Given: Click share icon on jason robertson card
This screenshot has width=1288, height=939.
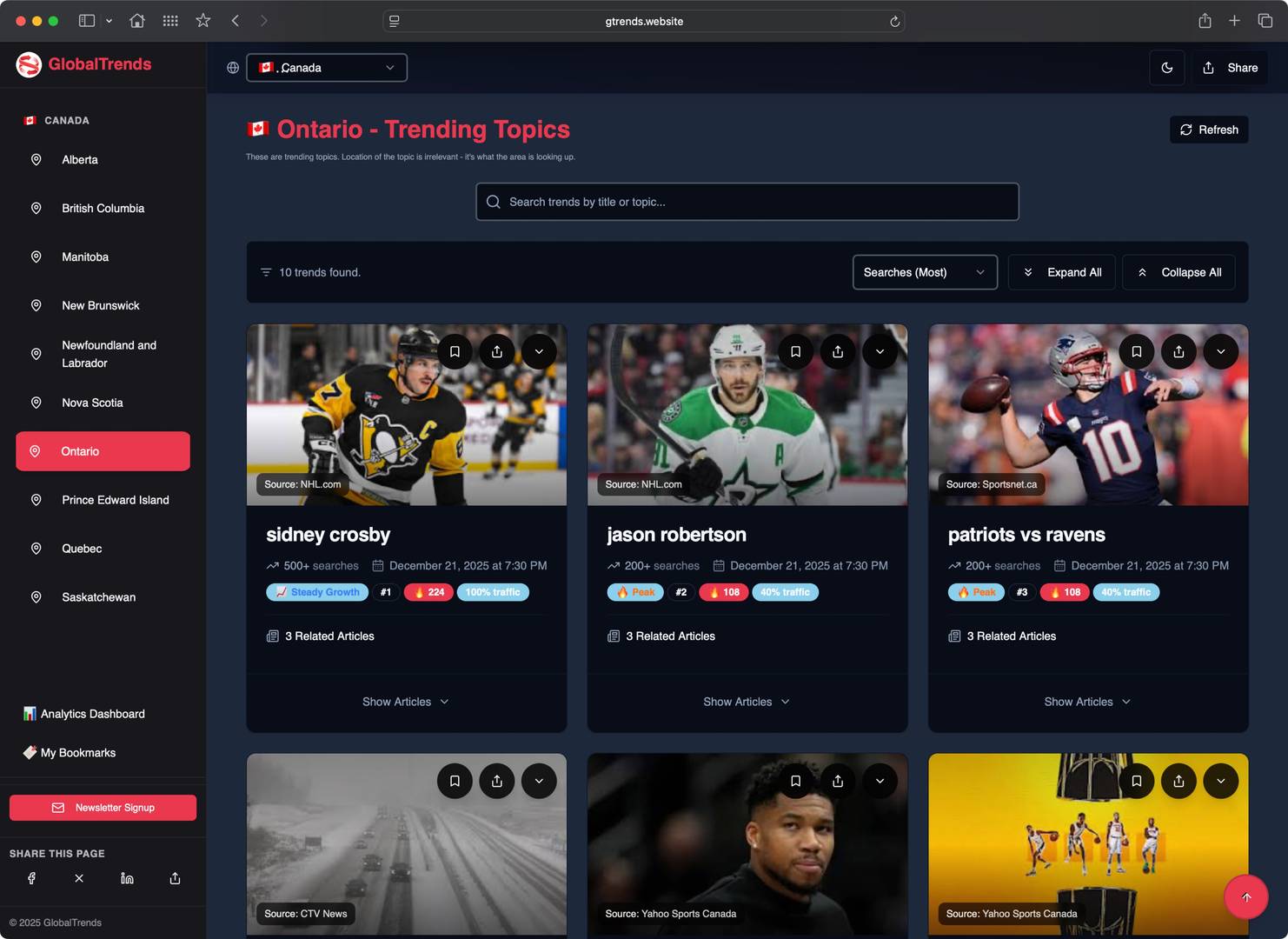Looking at the screenshot, I should (838, 351).
